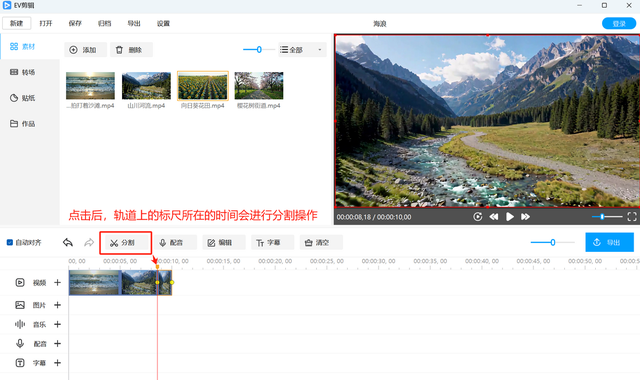Add an item to the 图片 track
640x380 pixels.
[58, 305]
